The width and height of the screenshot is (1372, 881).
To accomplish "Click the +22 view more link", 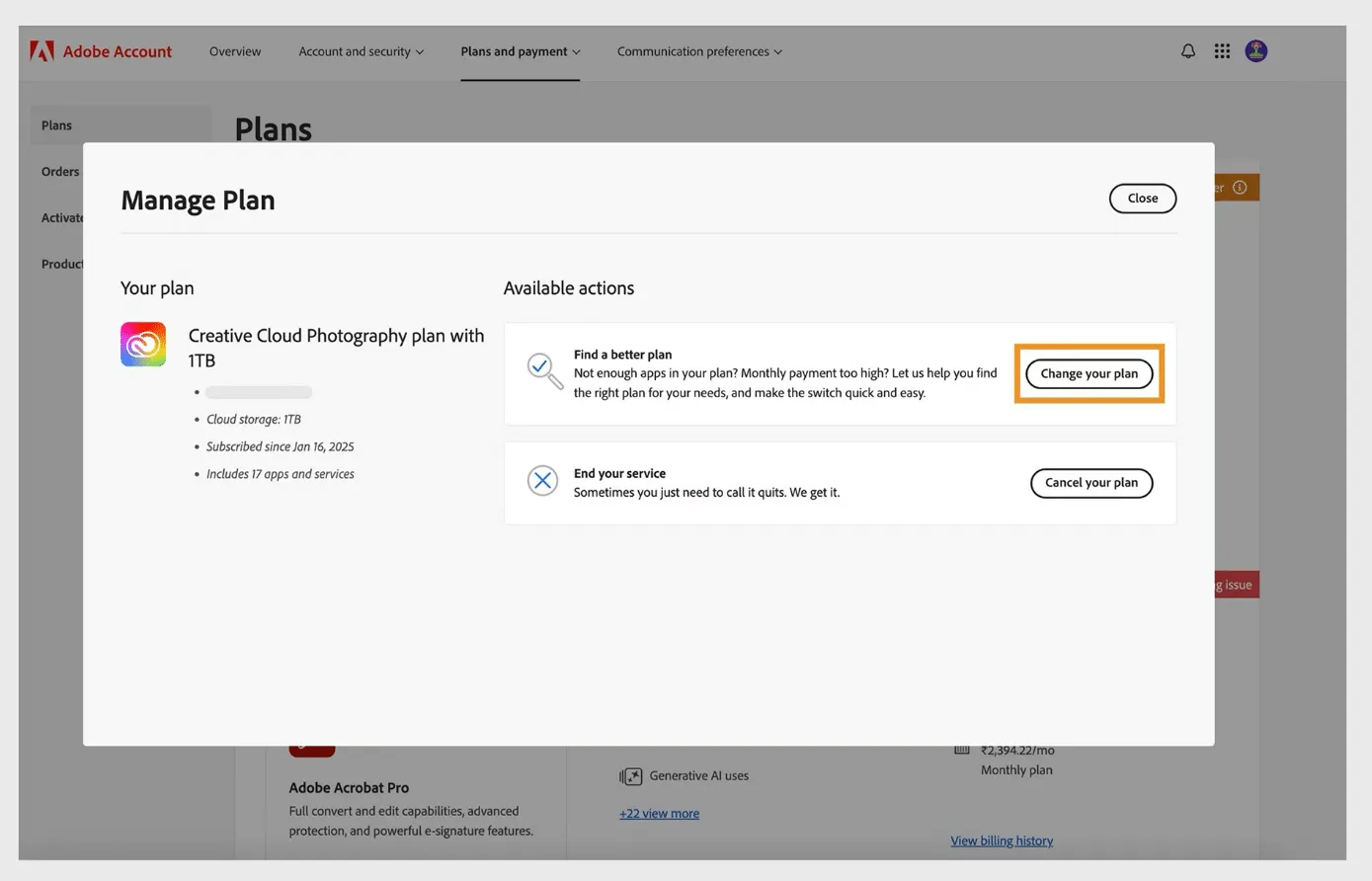I will (x=659, y=812).
